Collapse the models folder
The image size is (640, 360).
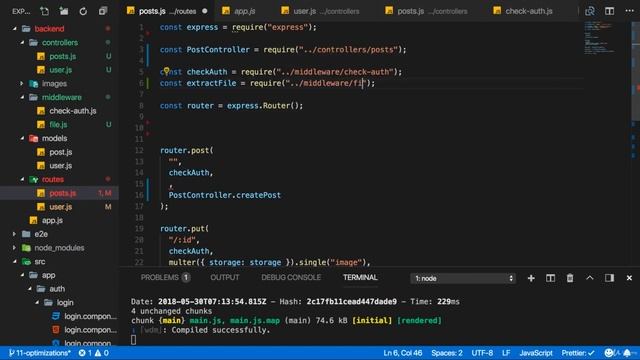pos(22,138)
